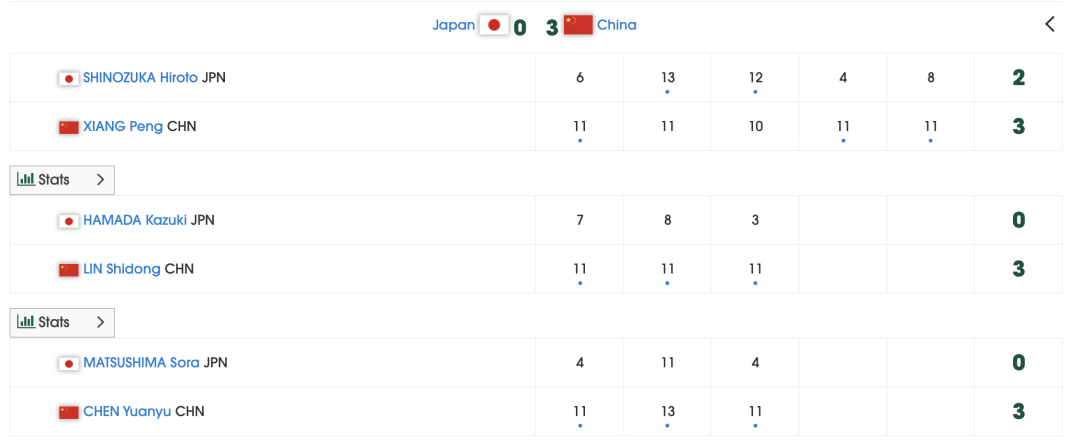The width and height of the screenshot is (1080, 440).
Task: Click the flag beside XIANG Peng
Action: (x=69, y=127)
